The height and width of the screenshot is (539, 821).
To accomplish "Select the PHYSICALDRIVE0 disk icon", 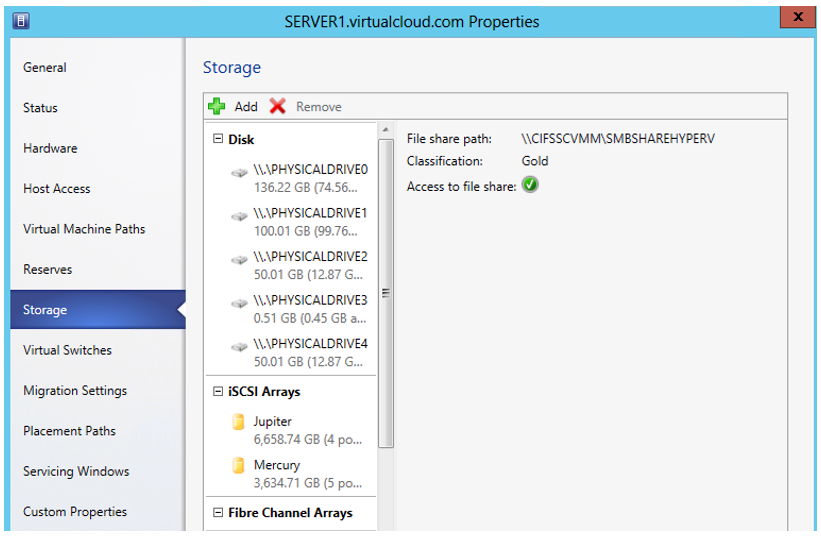I will [x=239, y=173].
